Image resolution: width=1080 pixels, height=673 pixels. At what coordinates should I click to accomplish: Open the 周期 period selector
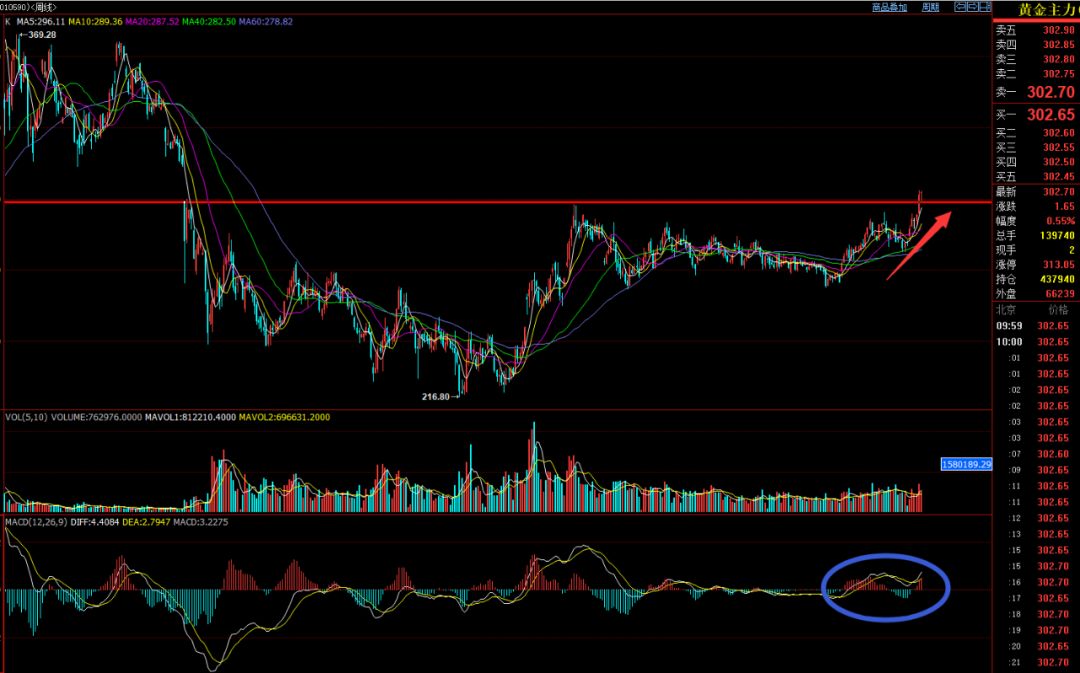tap(931, 7)
